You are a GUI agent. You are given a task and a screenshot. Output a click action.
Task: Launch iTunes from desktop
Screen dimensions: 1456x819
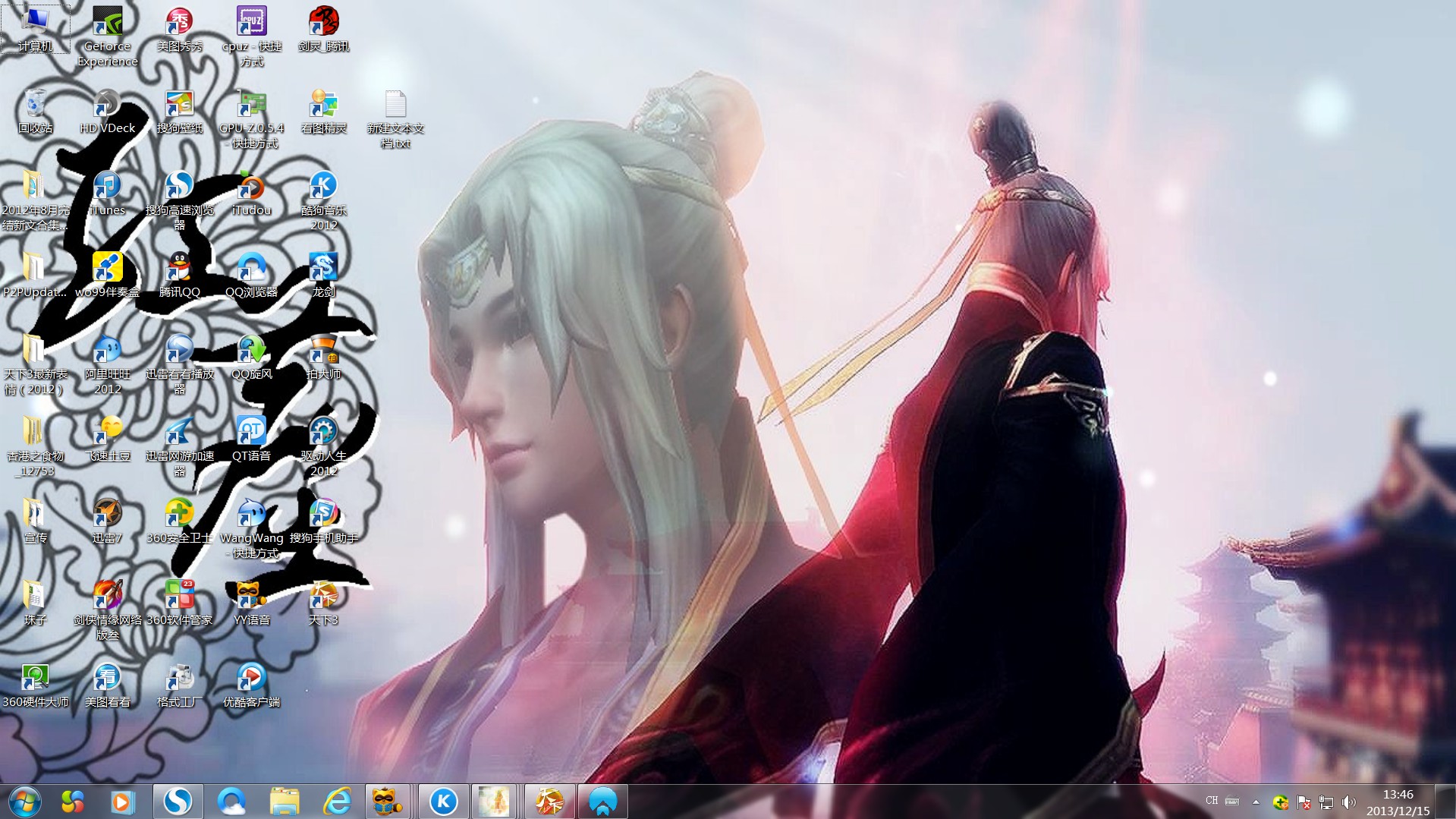(x=107, y=193)
